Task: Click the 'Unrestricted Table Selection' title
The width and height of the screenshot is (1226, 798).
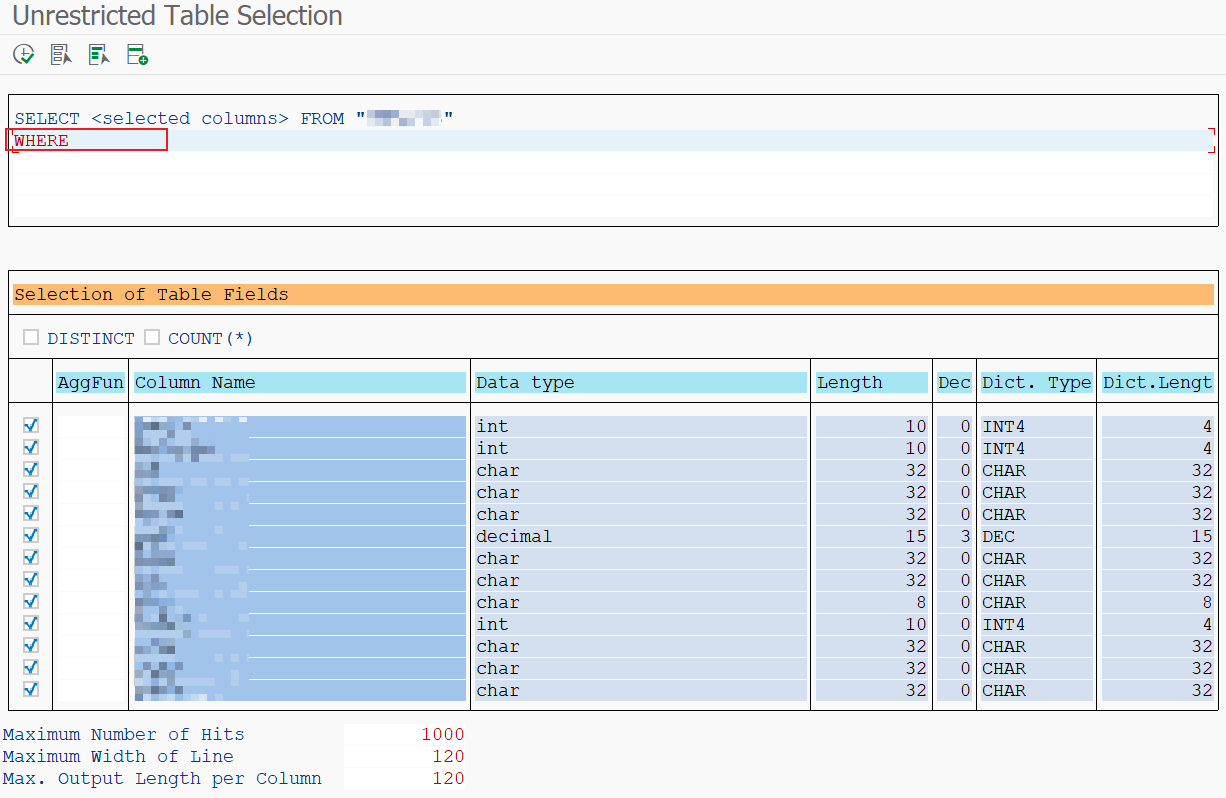Action: 177,16
